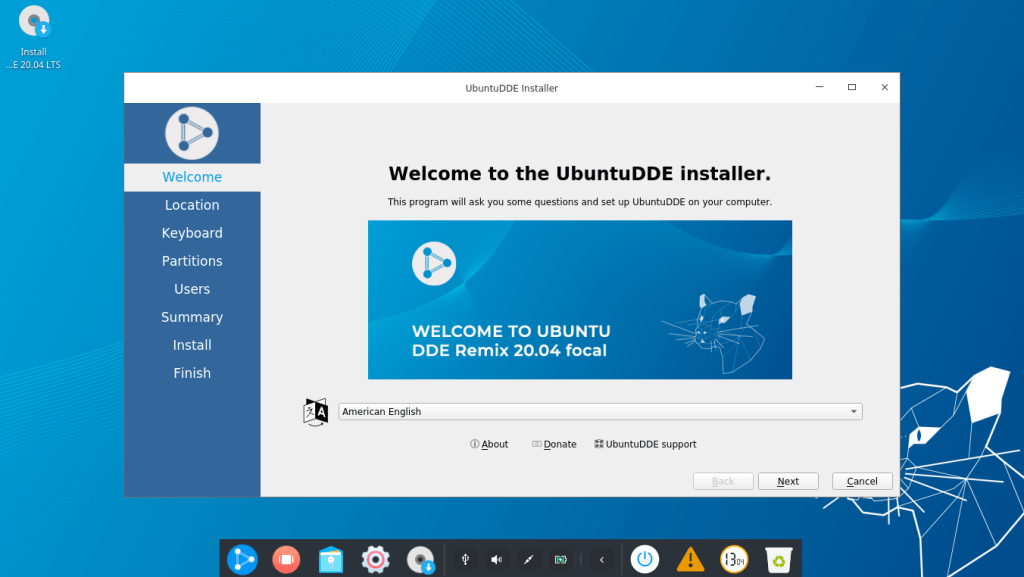1024x577 pixels.
Task: Click the UbuntuDDE logo in installer sidebar
Action: click(x=192, y=133)
